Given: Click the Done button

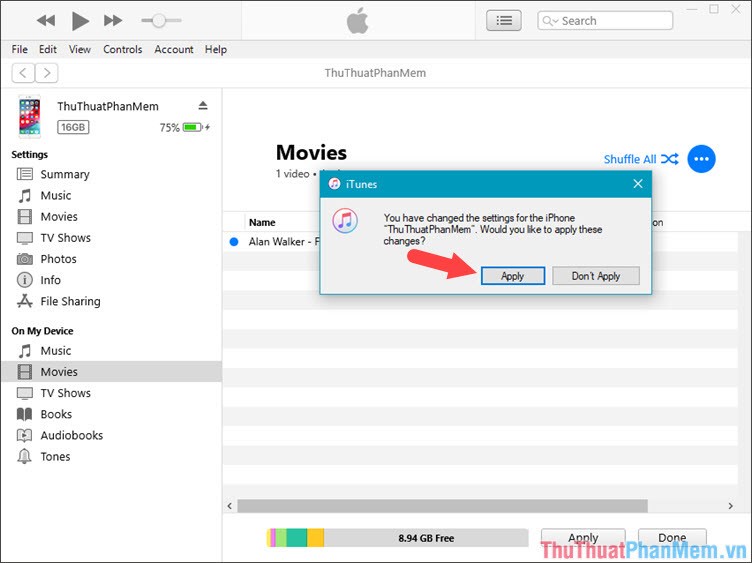Looking at the screenshot, I should [672, 538].
